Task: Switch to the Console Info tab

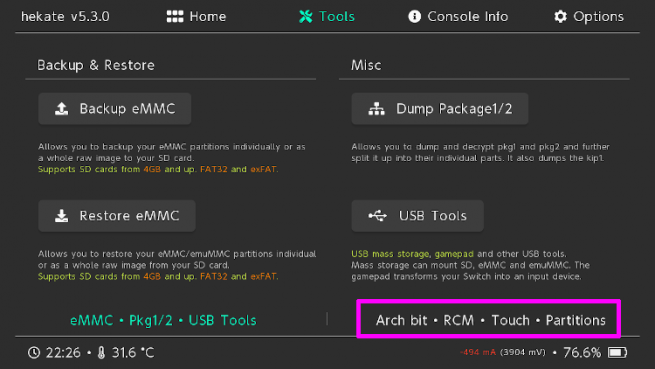Action: tap(458, 16)
